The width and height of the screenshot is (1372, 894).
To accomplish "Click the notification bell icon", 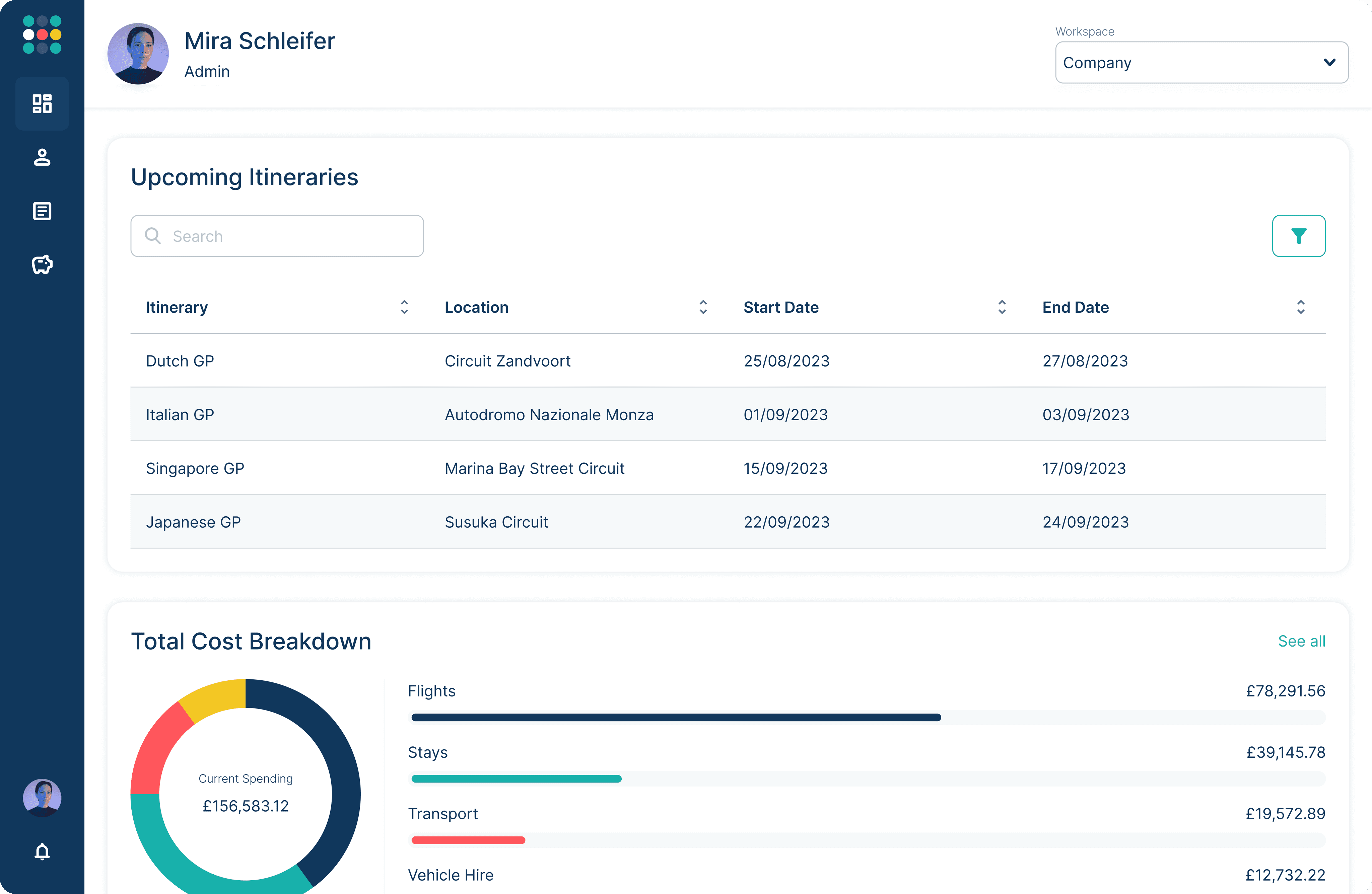I will (x=42, y=851).
